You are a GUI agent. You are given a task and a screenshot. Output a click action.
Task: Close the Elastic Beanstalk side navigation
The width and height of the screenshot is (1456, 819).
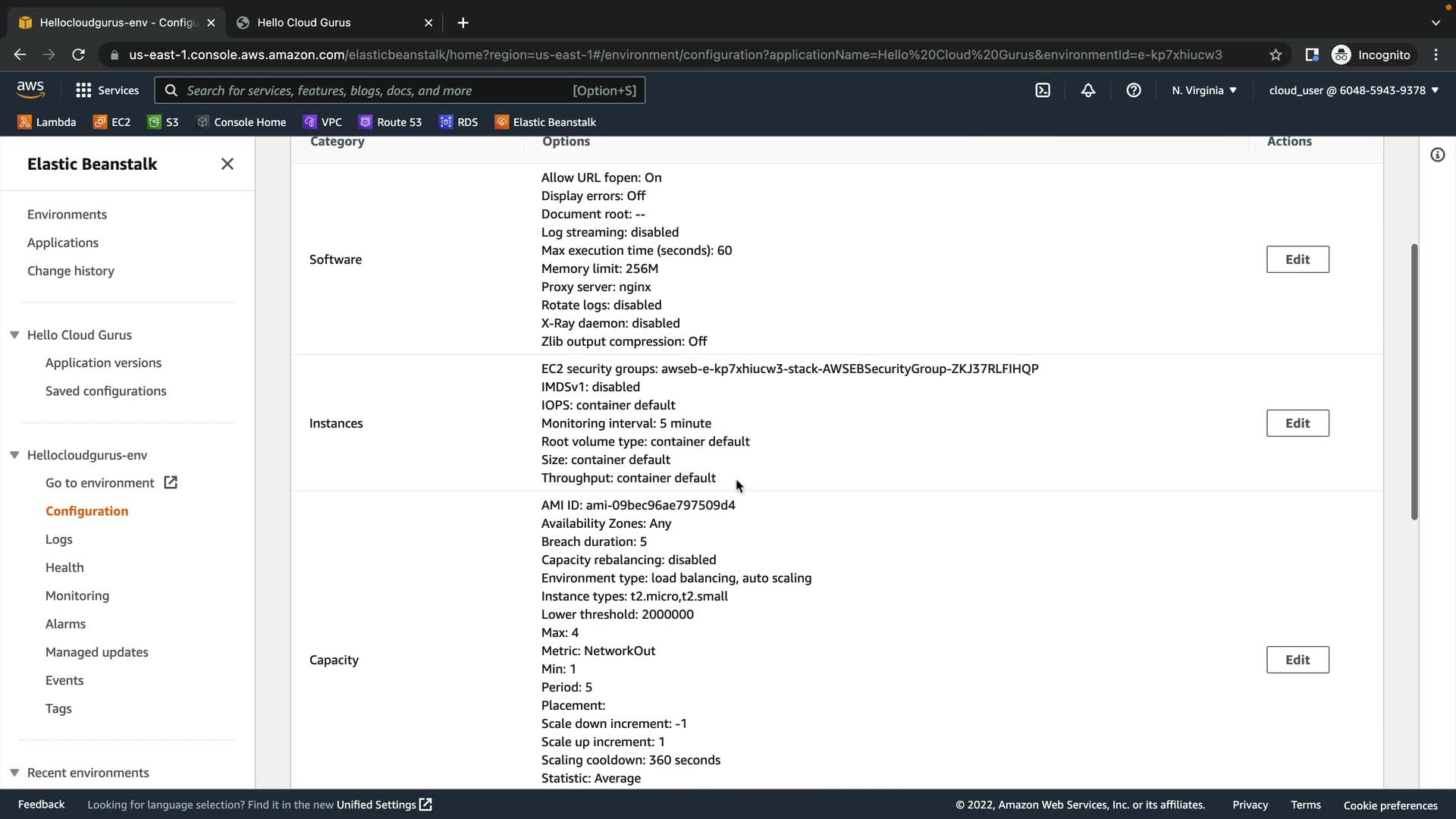click(227, 164)
